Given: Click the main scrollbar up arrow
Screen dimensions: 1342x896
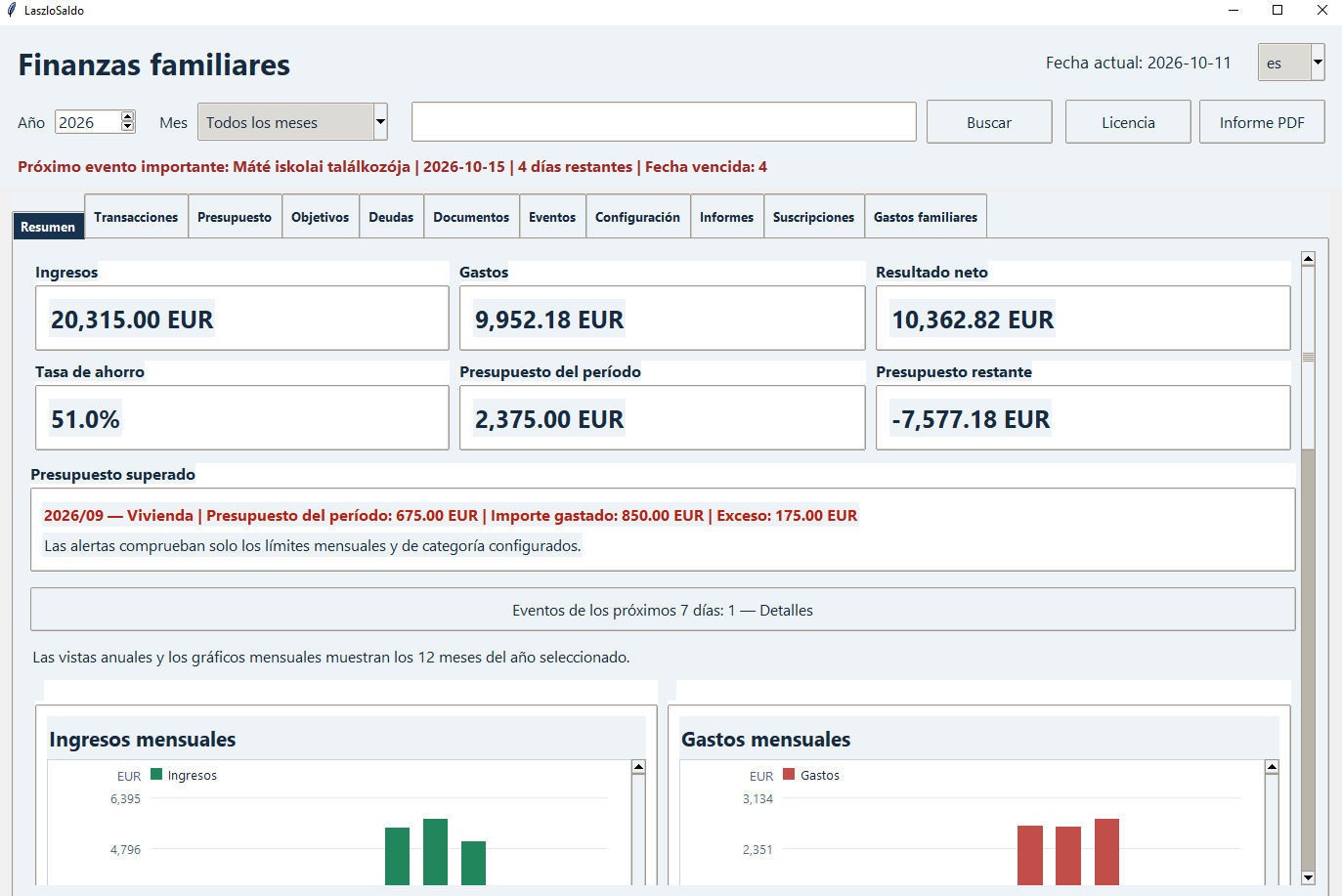Looking at the screenshot, I should point(1308,259).
